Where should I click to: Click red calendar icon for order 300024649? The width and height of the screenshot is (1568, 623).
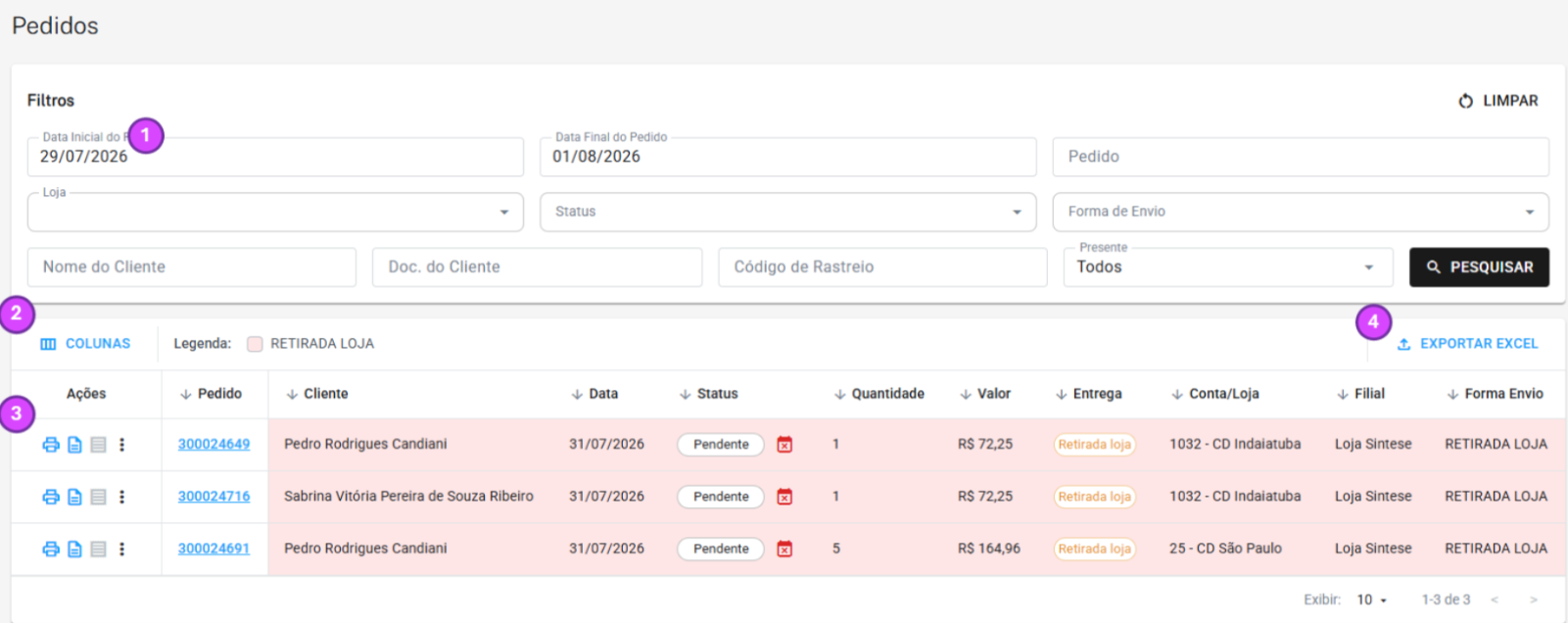point(784,445)
